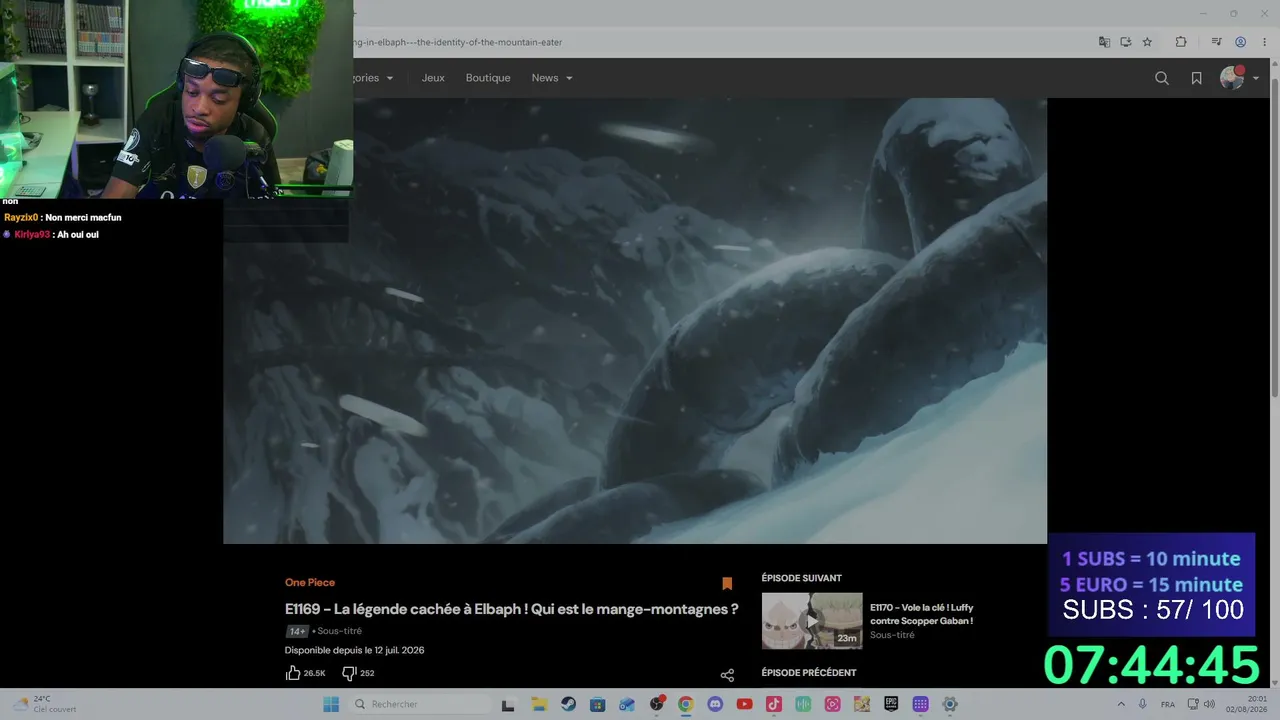Click the E1169 episode title text

[512, 609]
